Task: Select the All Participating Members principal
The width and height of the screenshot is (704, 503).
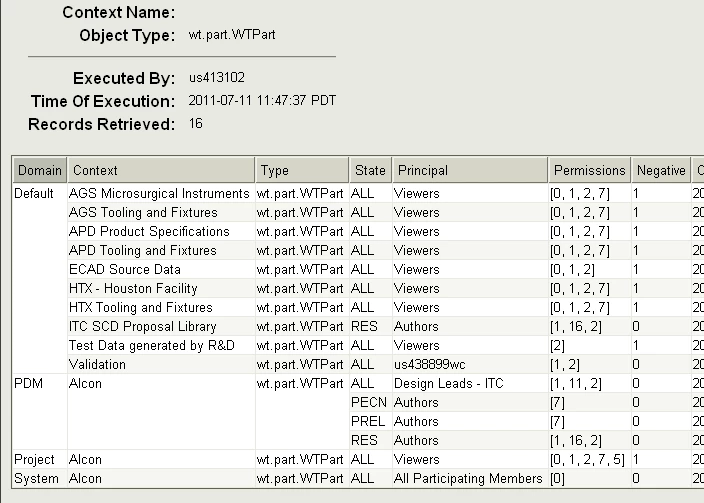Action: tap(466, 478)
